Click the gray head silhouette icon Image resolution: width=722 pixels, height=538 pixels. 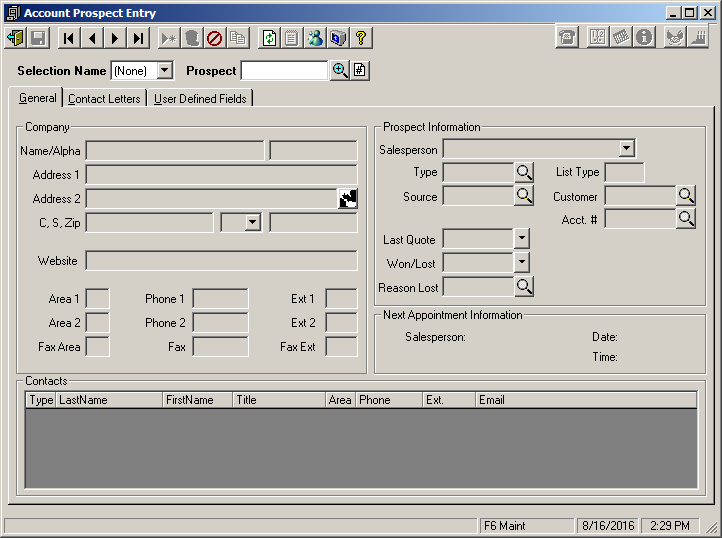192,38
